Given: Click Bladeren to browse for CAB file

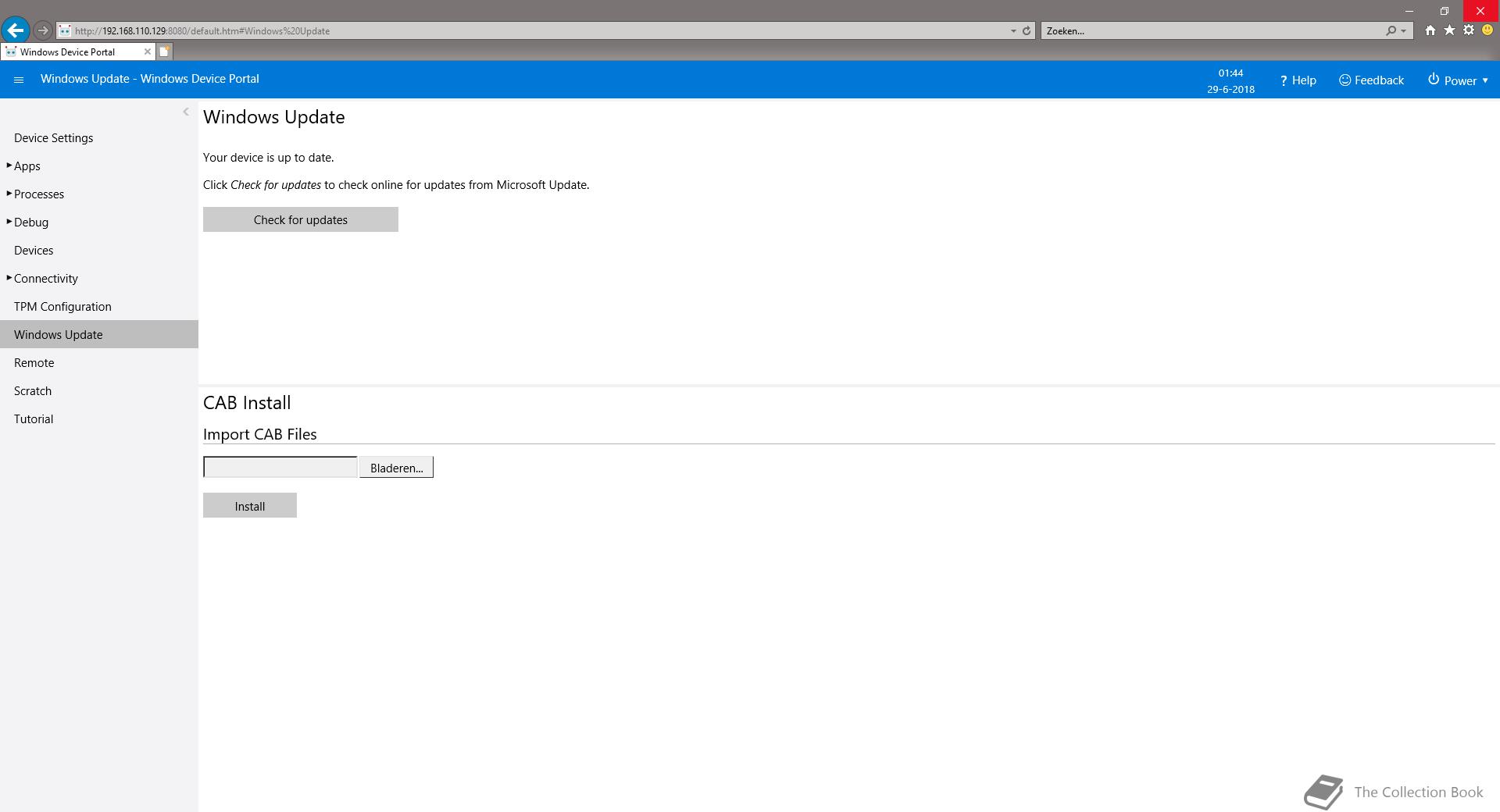Looking at the screenshot, I should point(396,468).
